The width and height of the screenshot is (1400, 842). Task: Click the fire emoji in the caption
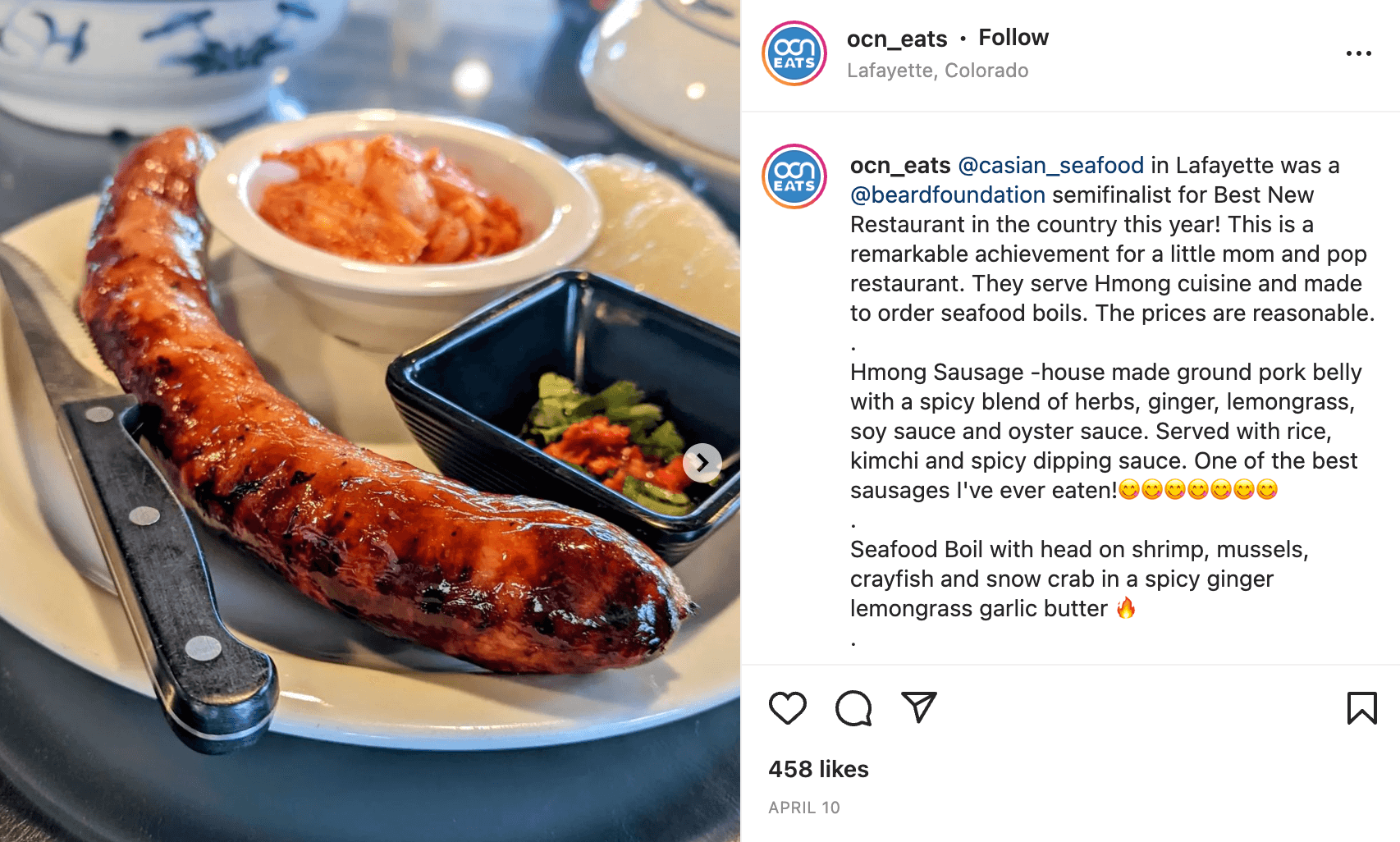[x=1126, y=608]
